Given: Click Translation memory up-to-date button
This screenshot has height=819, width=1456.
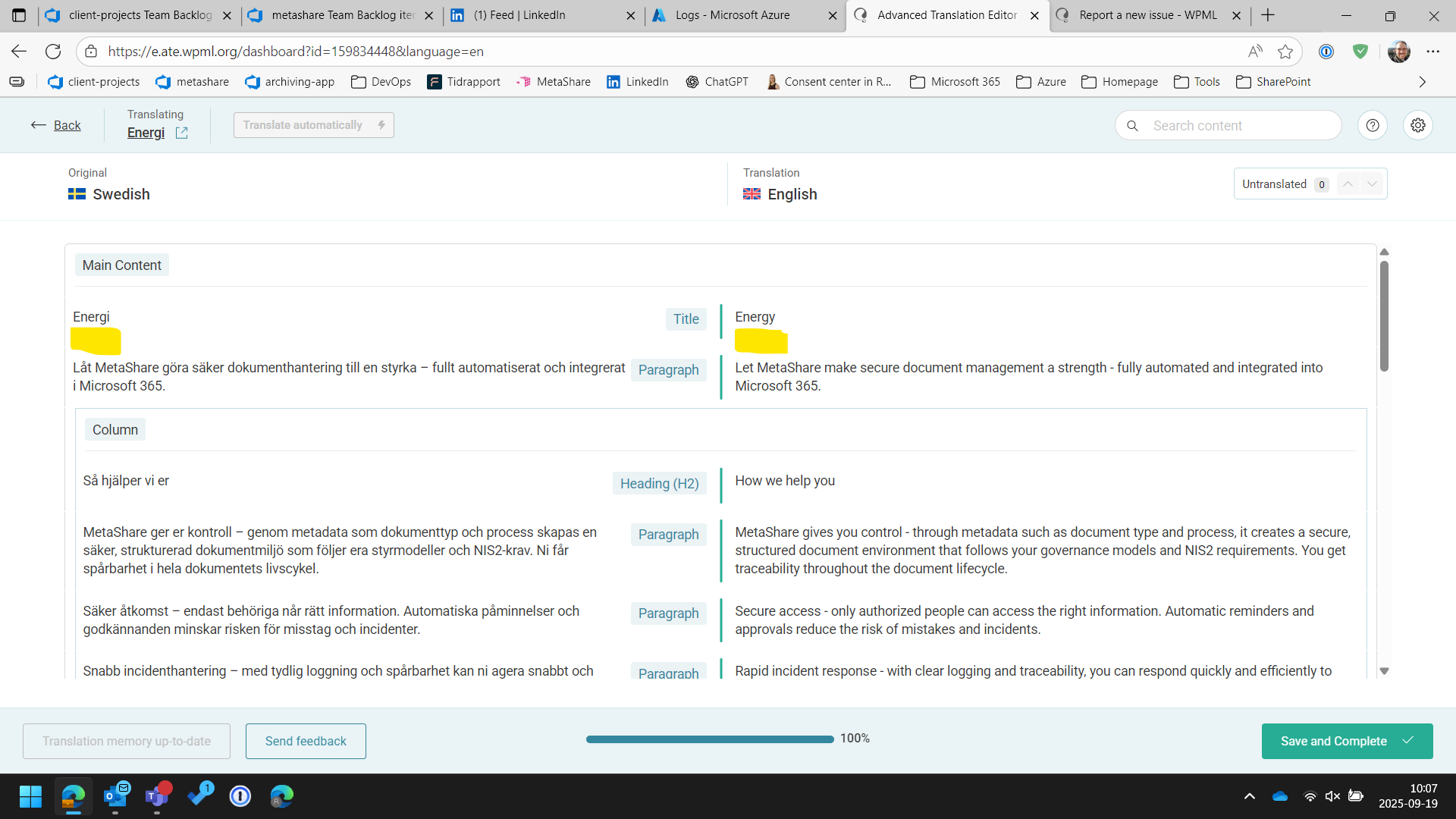Looking at the screenshot, I should [x=127, y=741].
